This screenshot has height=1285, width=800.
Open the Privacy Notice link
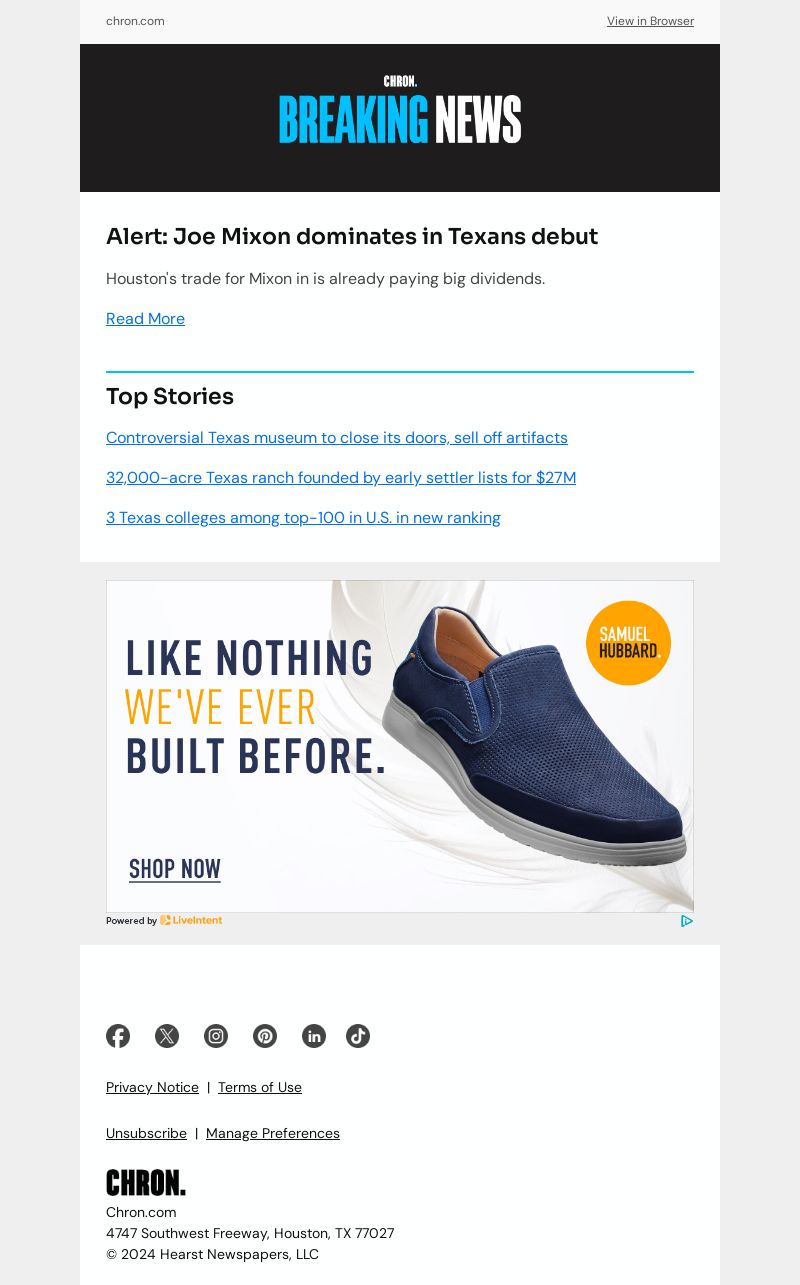pos(152,1087)
